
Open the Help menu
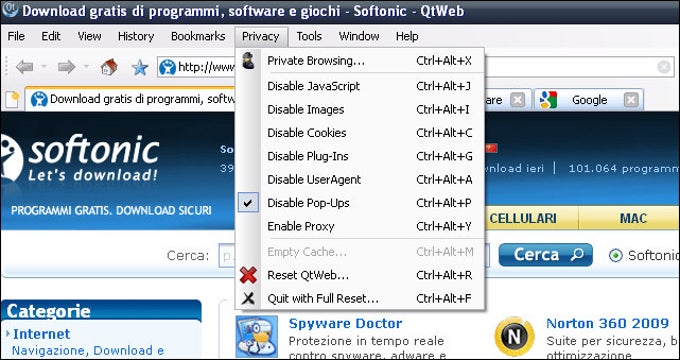[x=407, y=36]
